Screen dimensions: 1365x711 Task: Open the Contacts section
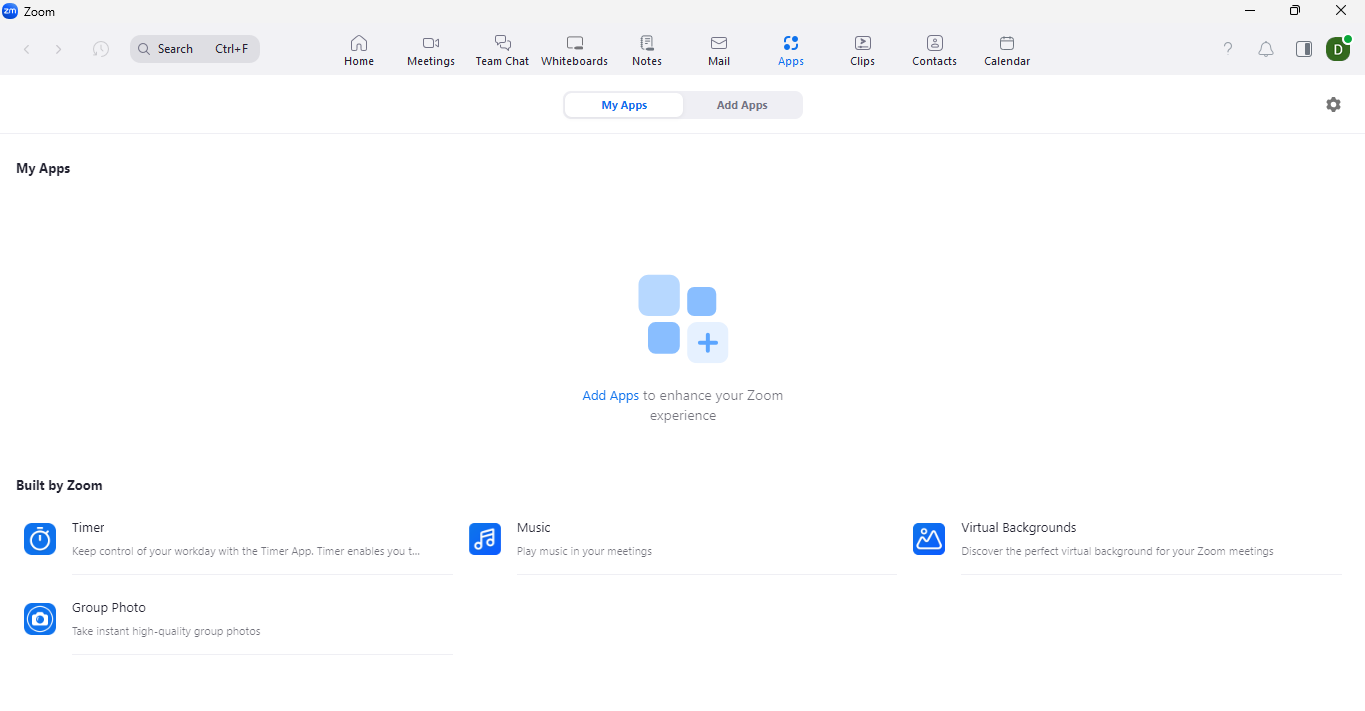pos(934,50)
